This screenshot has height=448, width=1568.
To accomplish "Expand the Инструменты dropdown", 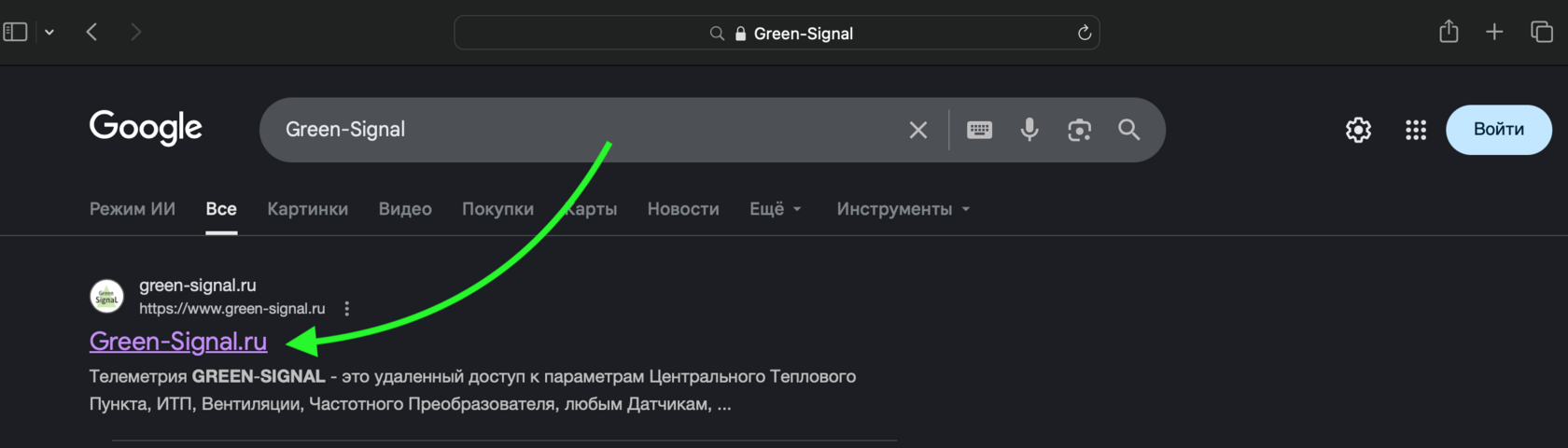I will point(903,209).
